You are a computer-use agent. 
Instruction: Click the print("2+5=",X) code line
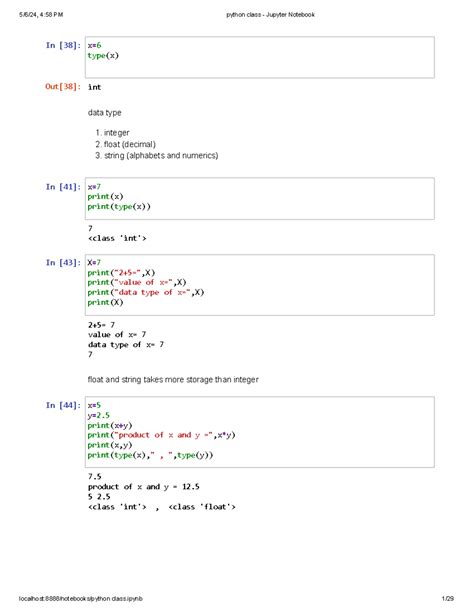(121, 272)
